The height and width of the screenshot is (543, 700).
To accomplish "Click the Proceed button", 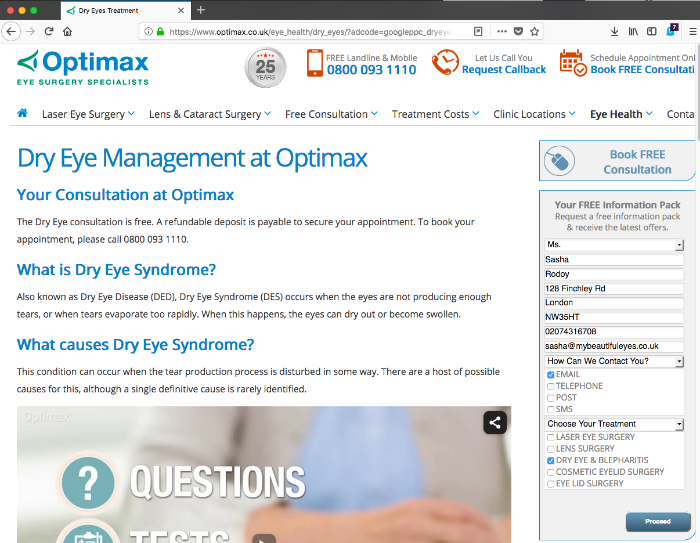I will click(658, 522).
